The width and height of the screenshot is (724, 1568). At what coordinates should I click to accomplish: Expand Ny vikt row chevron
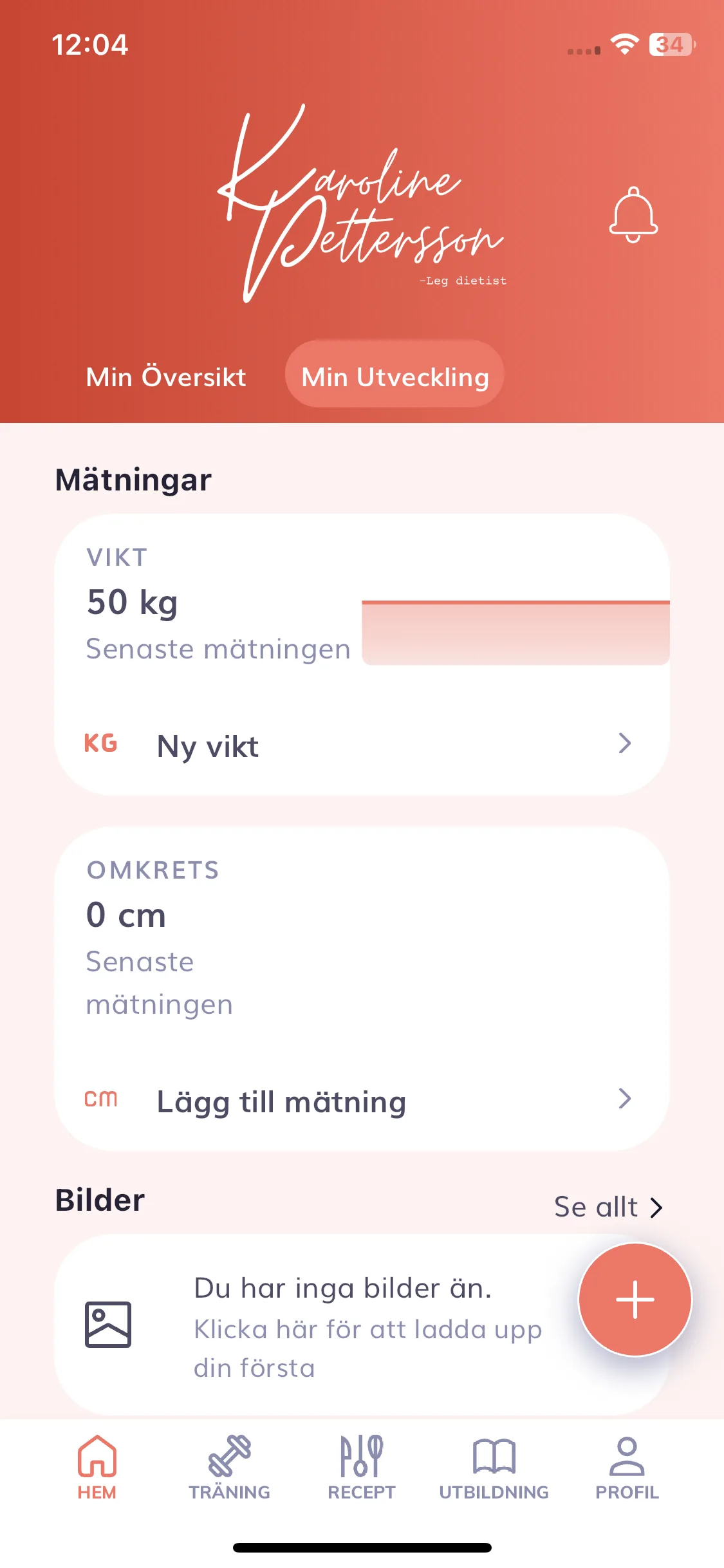625,743
